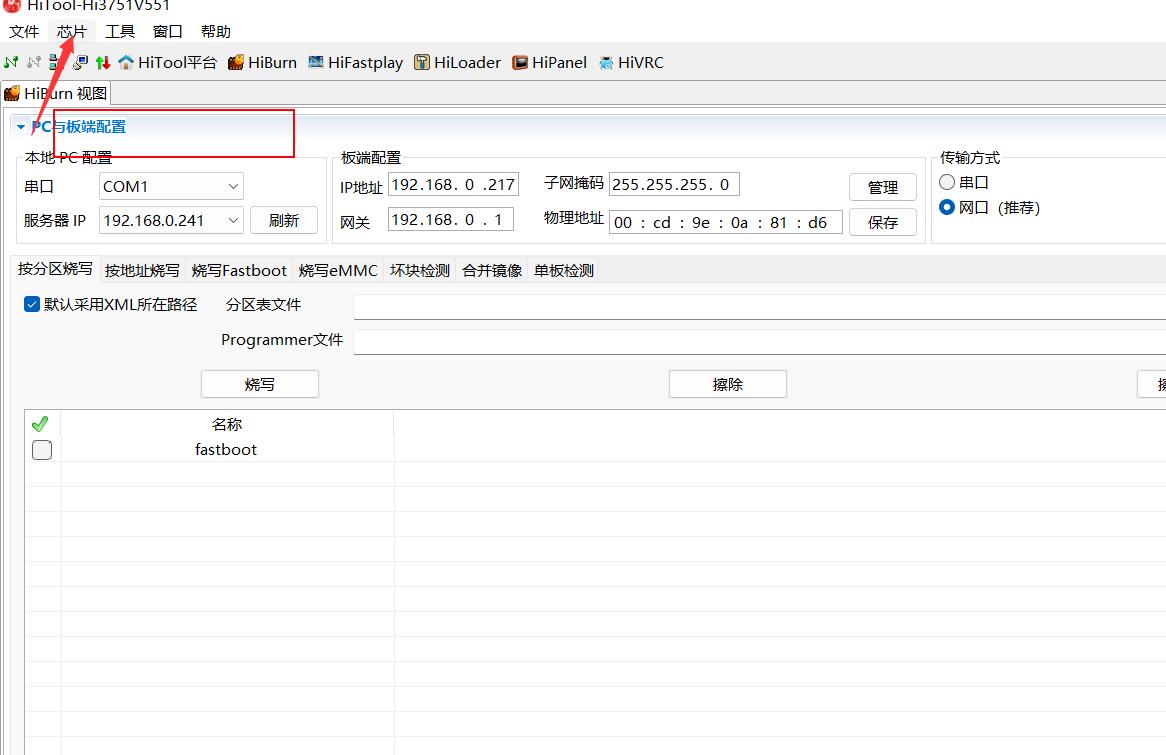Image resolution: width=1166 pixels, height=755 pixels.
Task: Click the 板端配置 group label
Action: (370, 158)
